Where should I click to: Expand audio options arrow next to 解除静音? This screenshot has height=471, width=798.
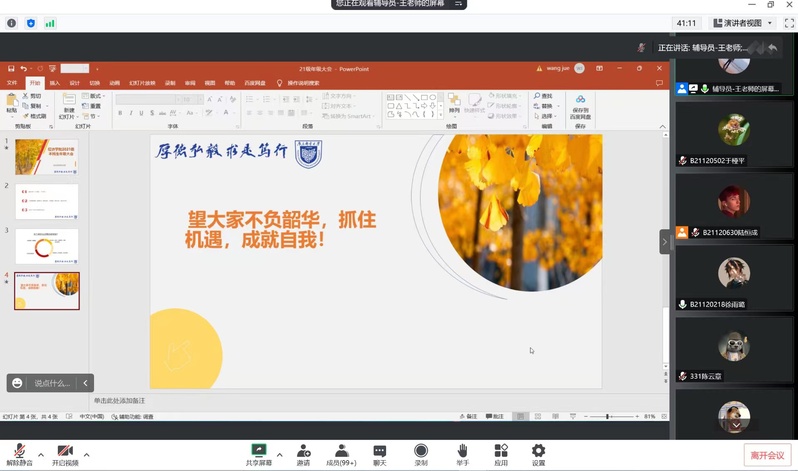pyautogui.click(x=40, y=455)
